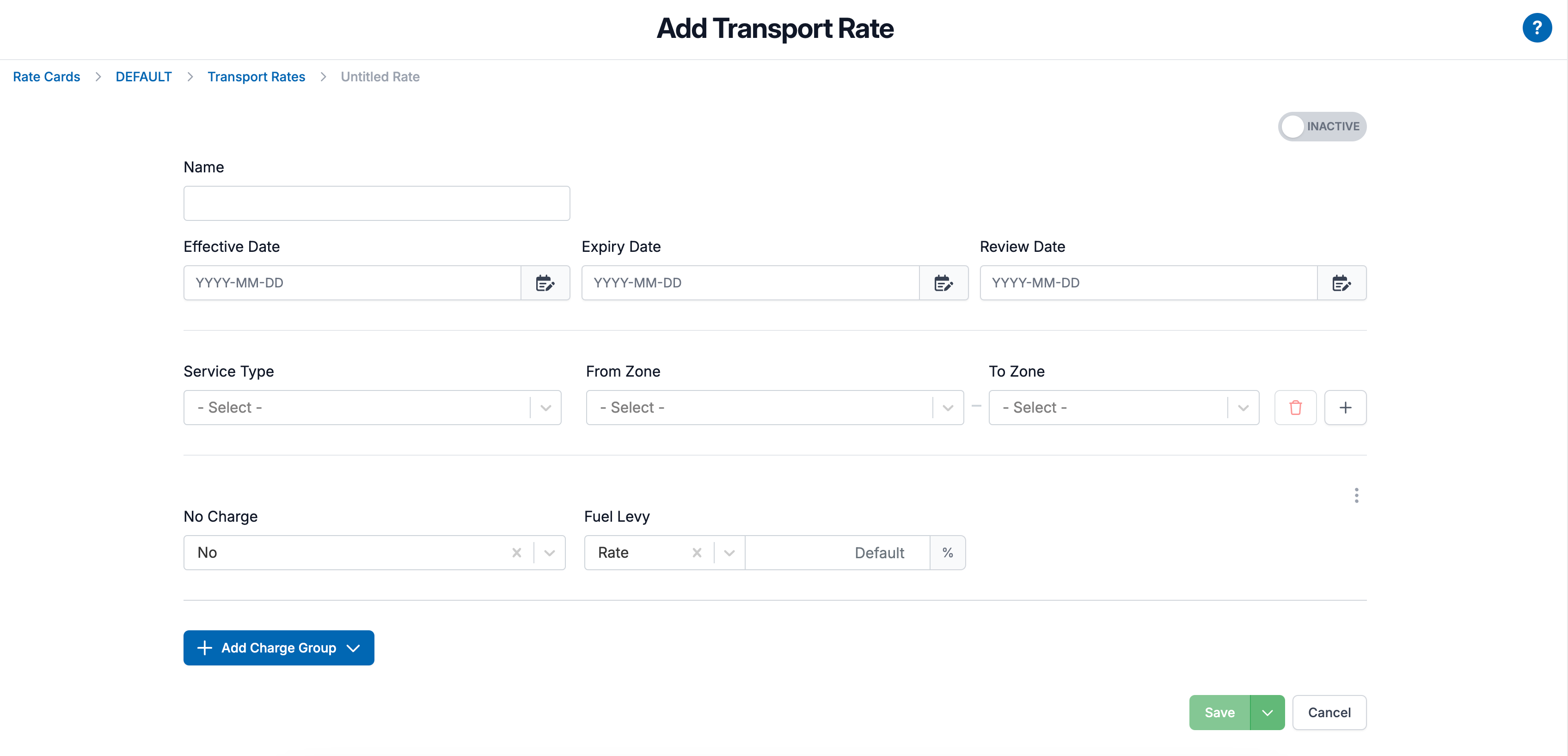This screenshot has height=756, width=1568.
Task: Cancel the transport rate creation
Action: click(1329, 712)
